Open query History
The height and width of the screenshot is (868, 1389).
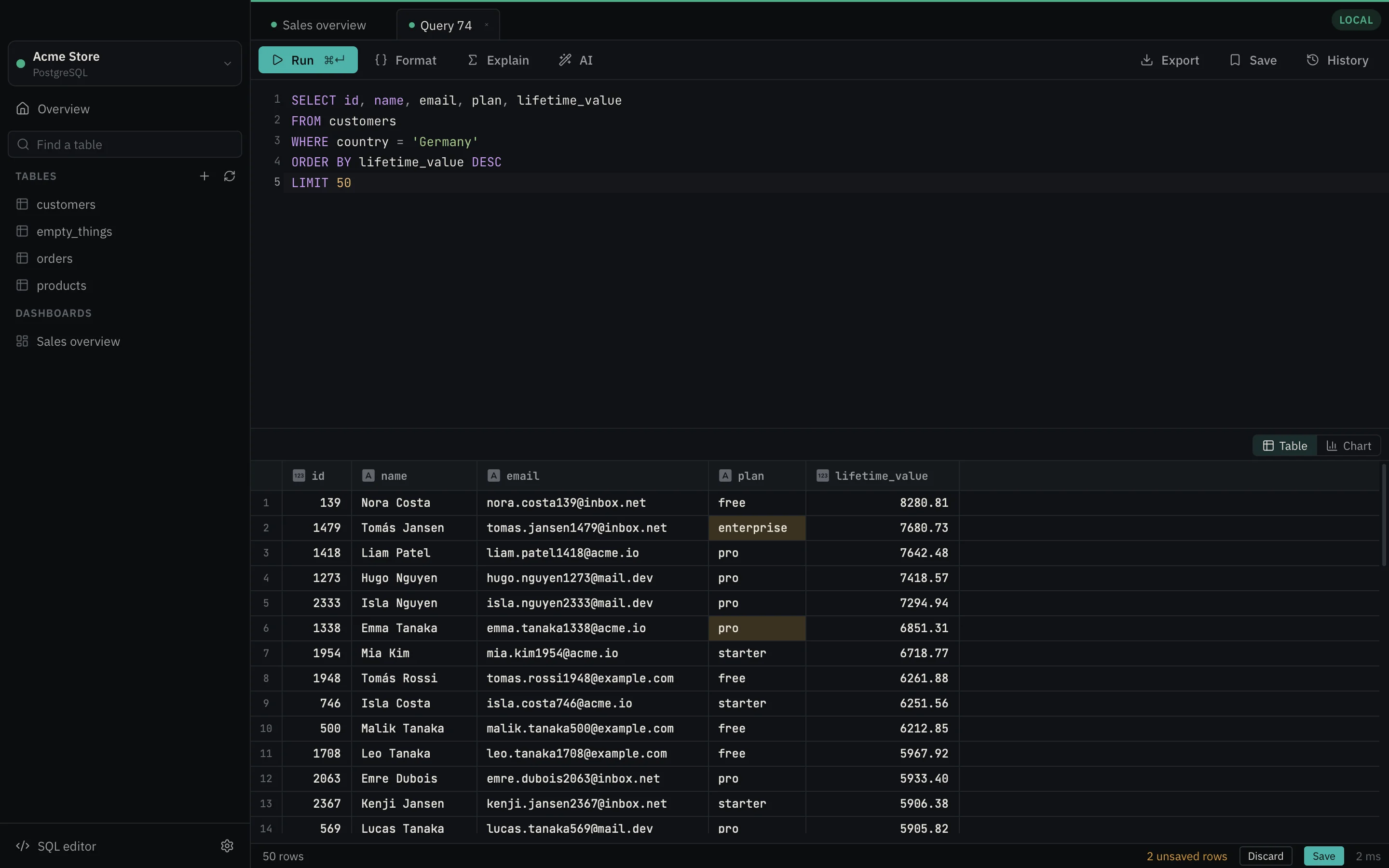click(1337, 60)
